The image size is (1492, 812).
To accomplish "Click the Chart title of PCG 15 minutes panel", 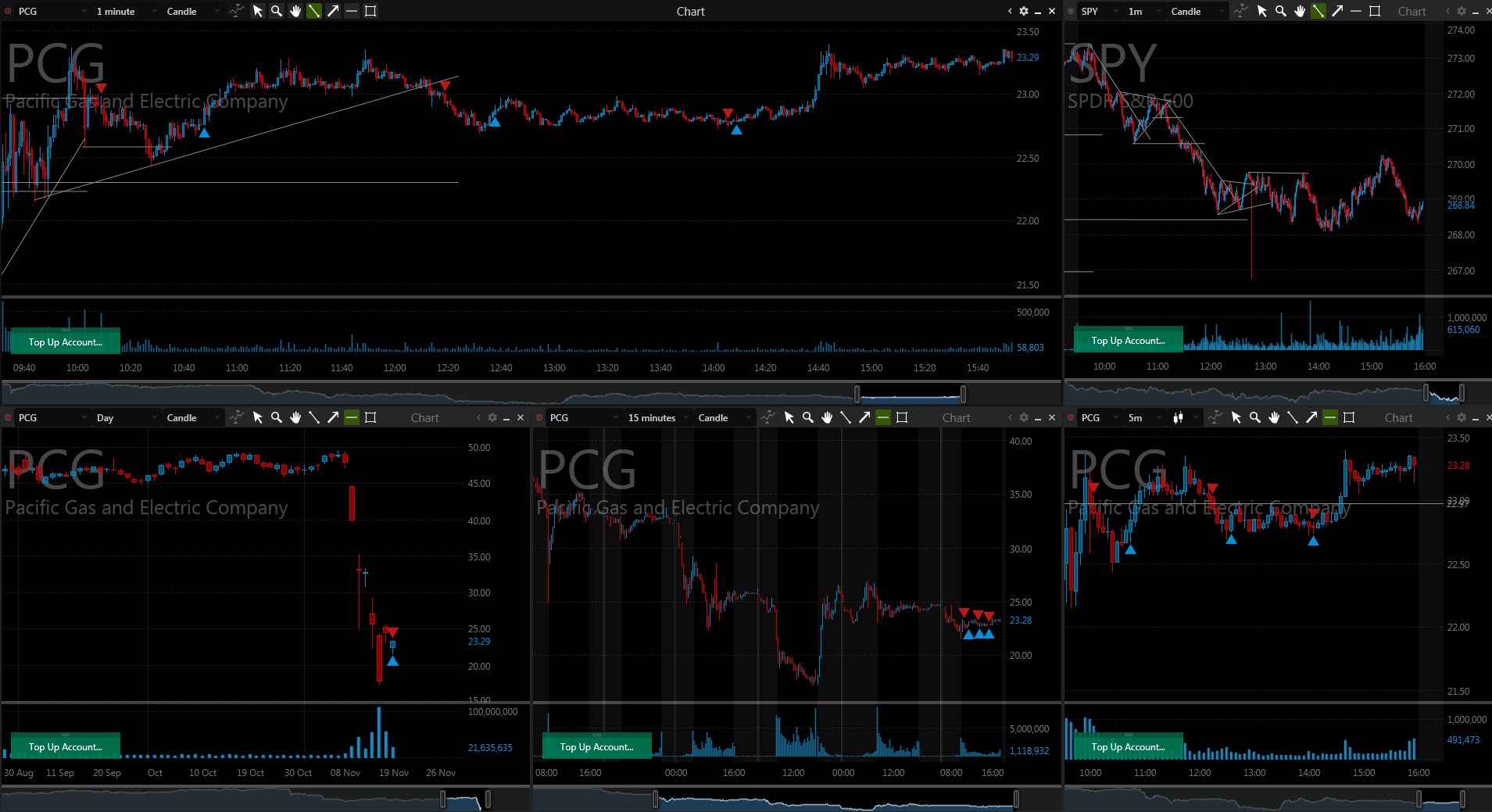I will point(956,417).
